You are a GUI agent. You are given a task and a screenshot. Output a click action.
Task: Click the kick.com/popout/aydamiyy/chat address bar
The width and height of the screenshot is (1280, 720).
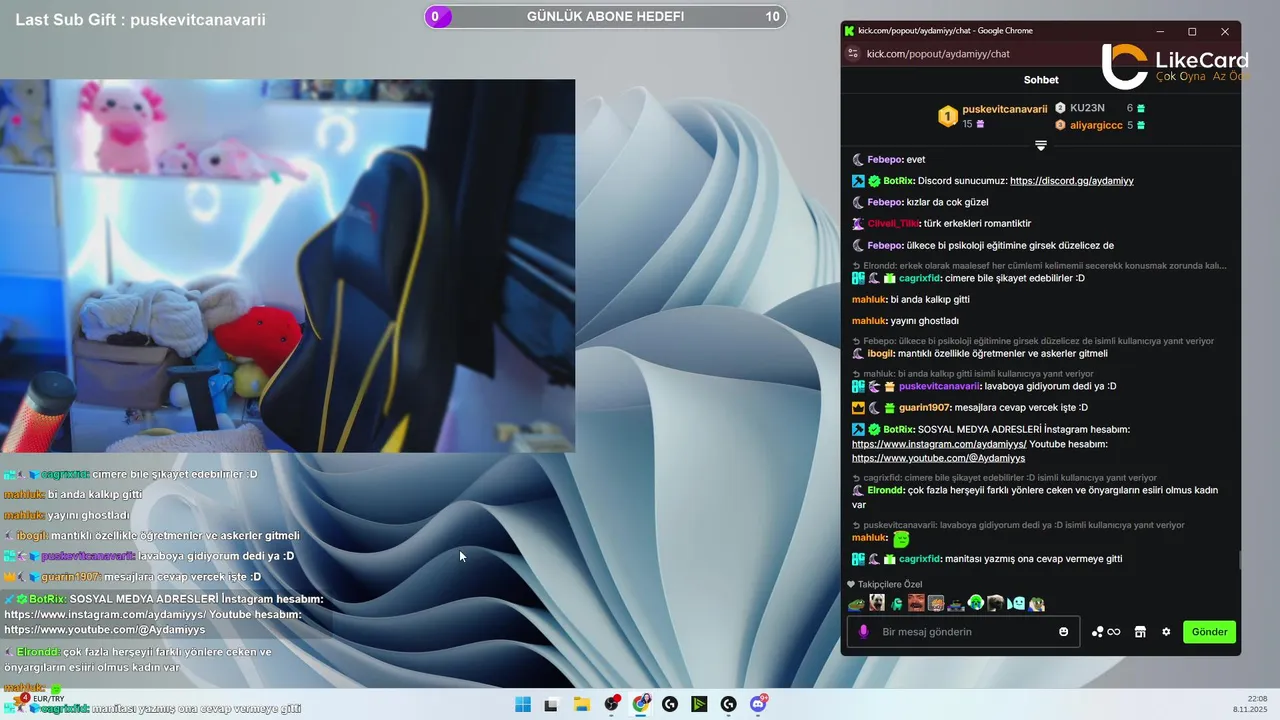pyautogui.click(x=938, y=54)
